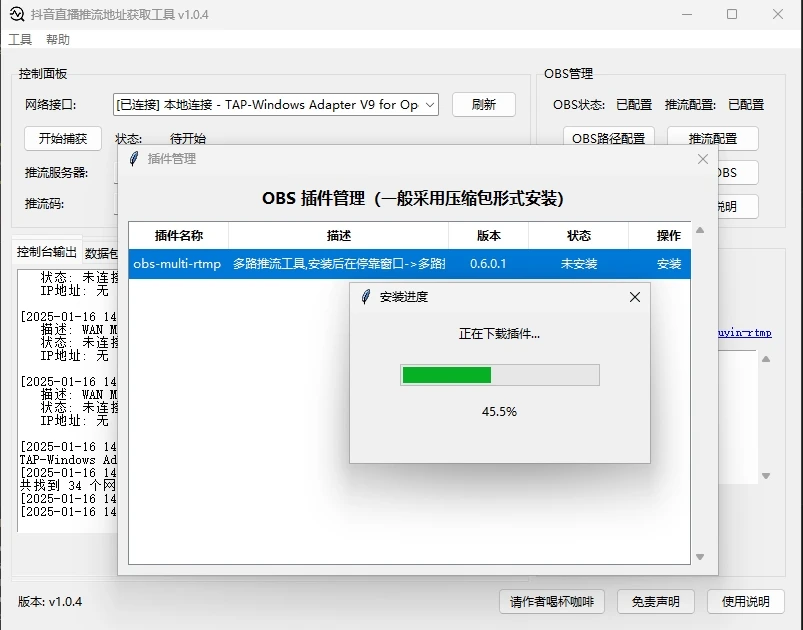Open the 推流配置 button
803x630 pixels.
pyautogui.click(x=712, y=138)
